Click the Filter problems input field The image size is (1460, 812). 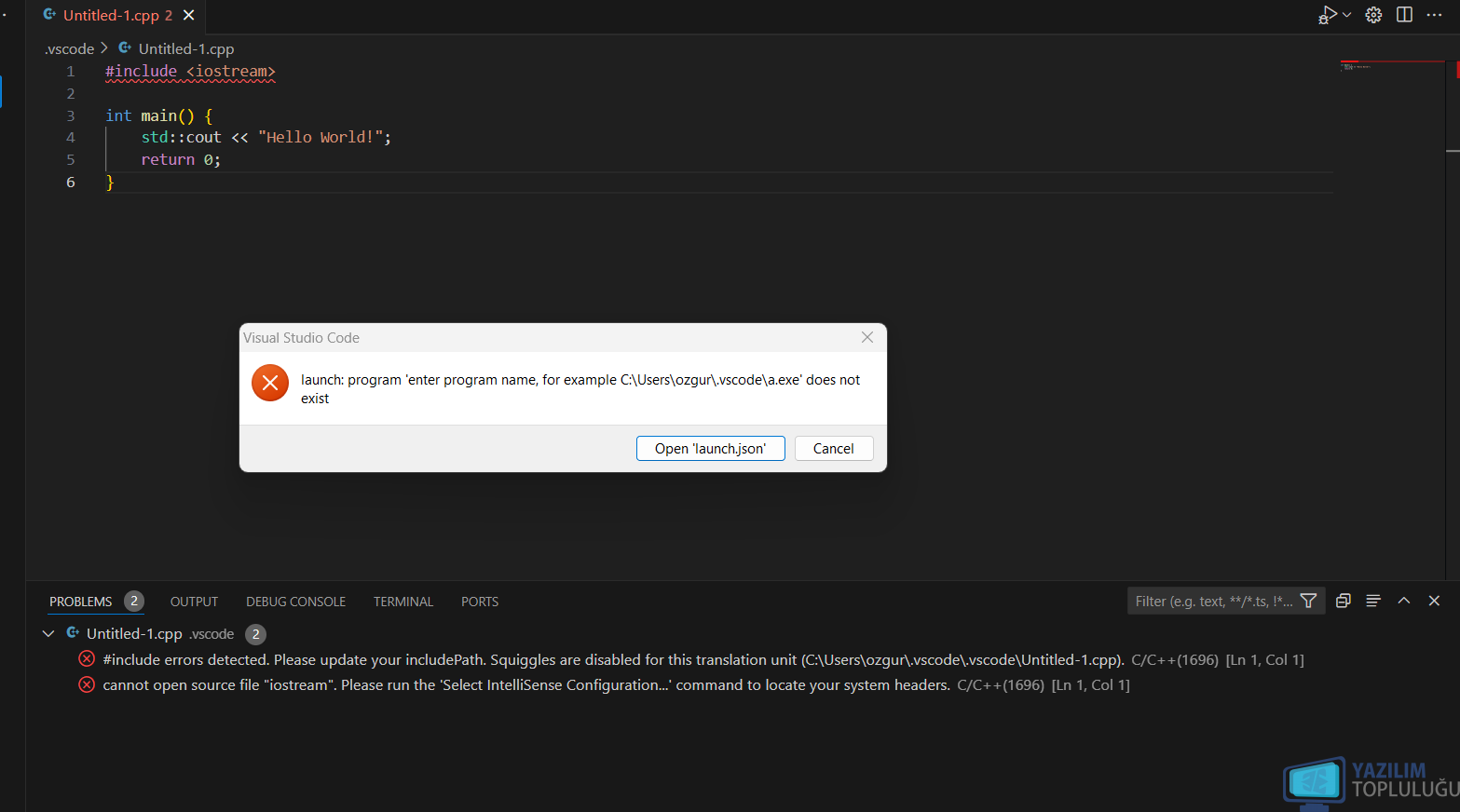[x=1213, y=602]
